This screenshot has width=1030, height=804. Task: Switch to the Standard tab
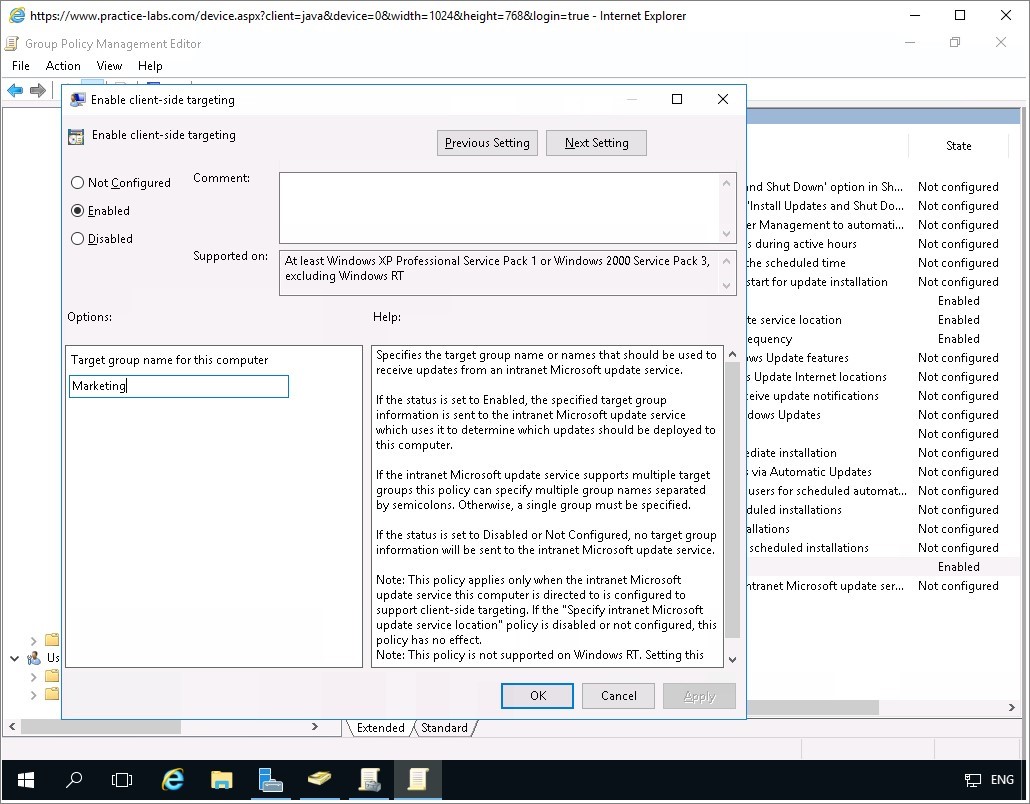(x=444, y=728)
